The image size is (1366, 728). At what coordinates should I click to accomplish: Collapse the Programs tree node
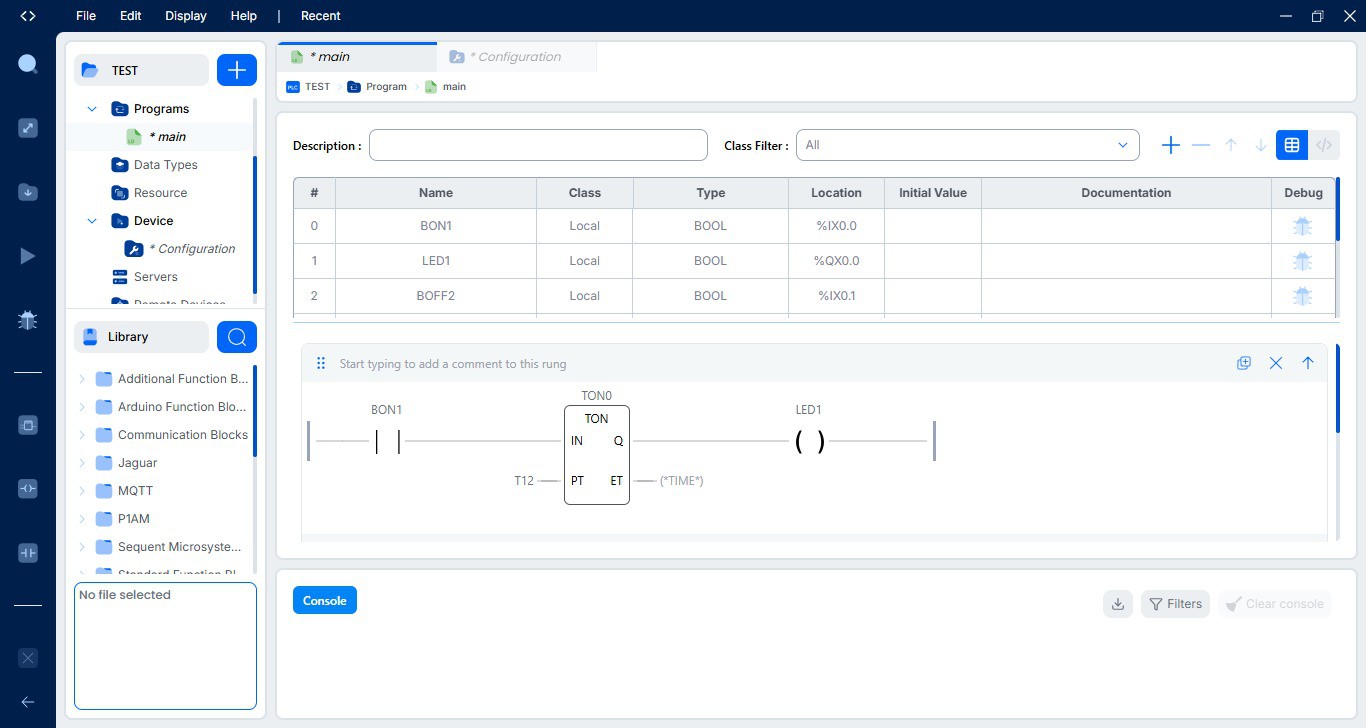tap(92, 109)
